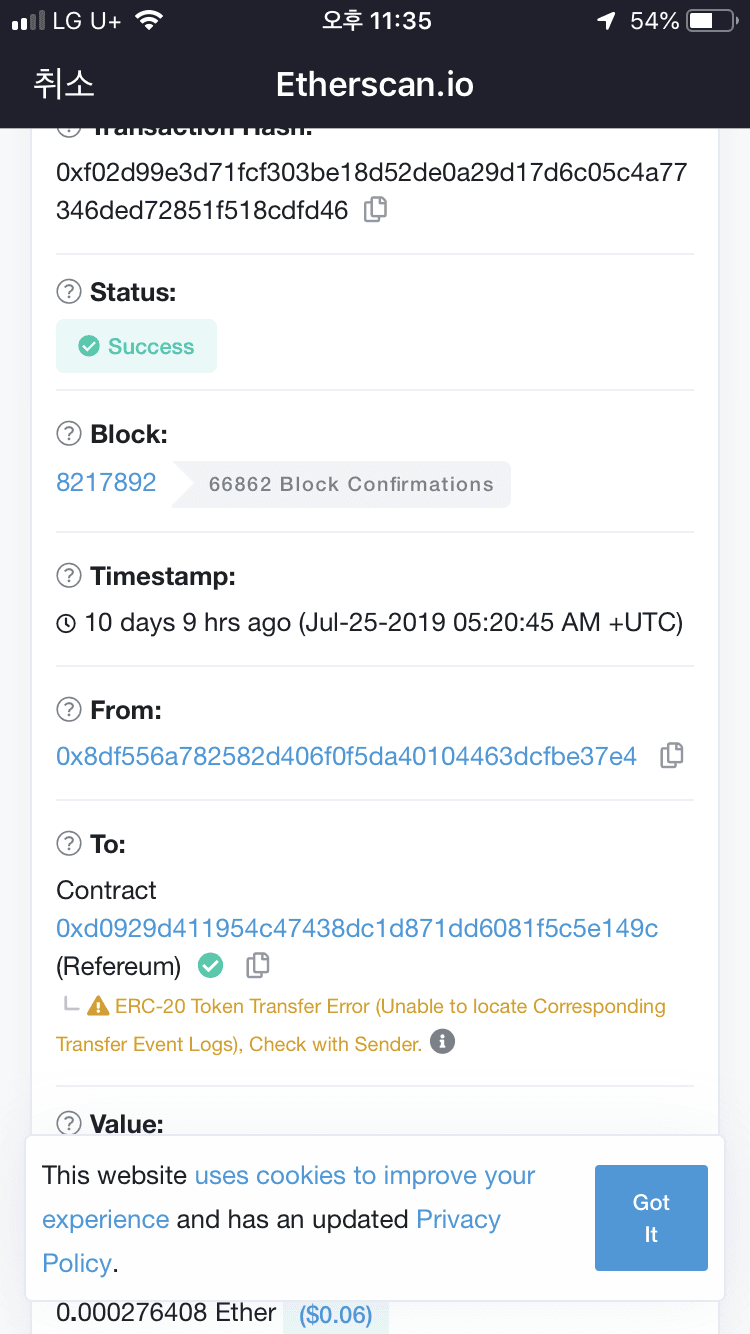Tap the green verified checkmark next to Refereum
The height and width of the screenshot is (1334, 750).
tap(210, 966)
